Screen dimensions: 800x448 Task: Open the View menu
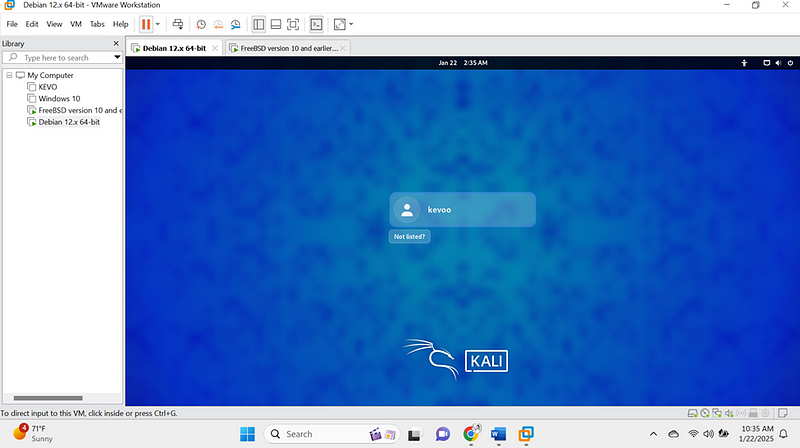[x=54, y=24]
